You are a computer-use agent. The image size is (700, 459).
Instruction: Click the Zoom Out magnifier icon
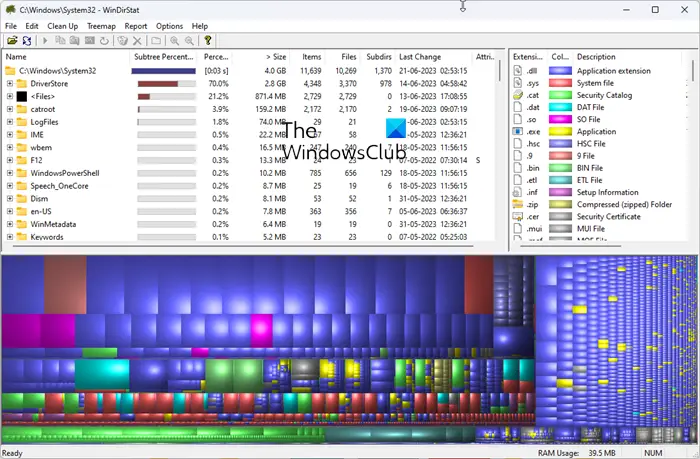pos(189,41)
